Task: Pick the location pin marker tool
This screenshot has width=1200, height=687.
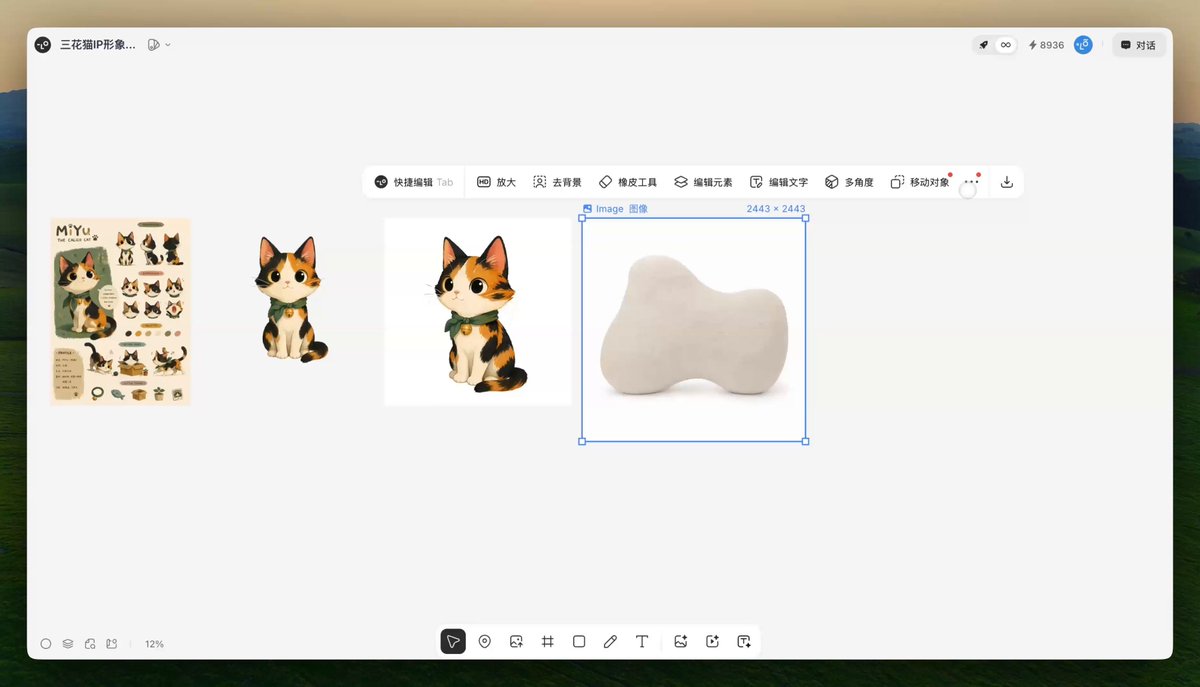Action: click(x=485, y=641)
